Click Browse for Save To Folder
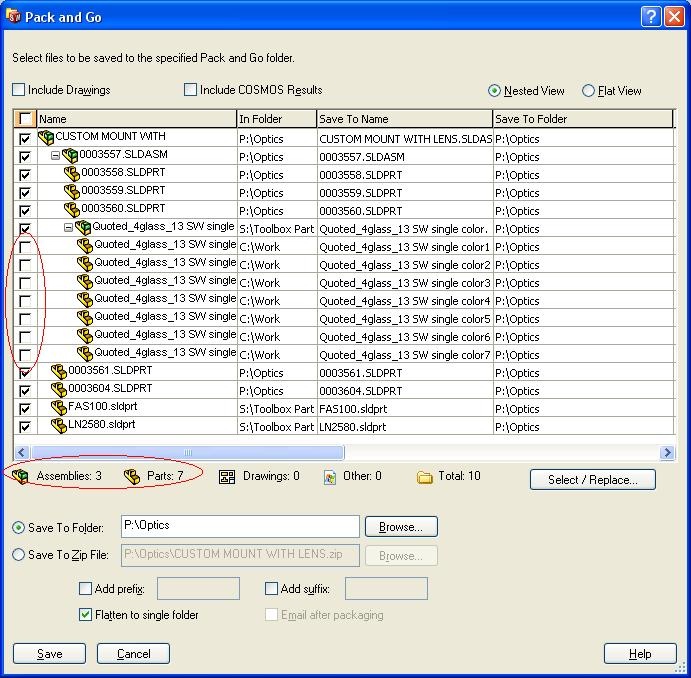This screenshot has width=691, height=678. pos(401,527)
